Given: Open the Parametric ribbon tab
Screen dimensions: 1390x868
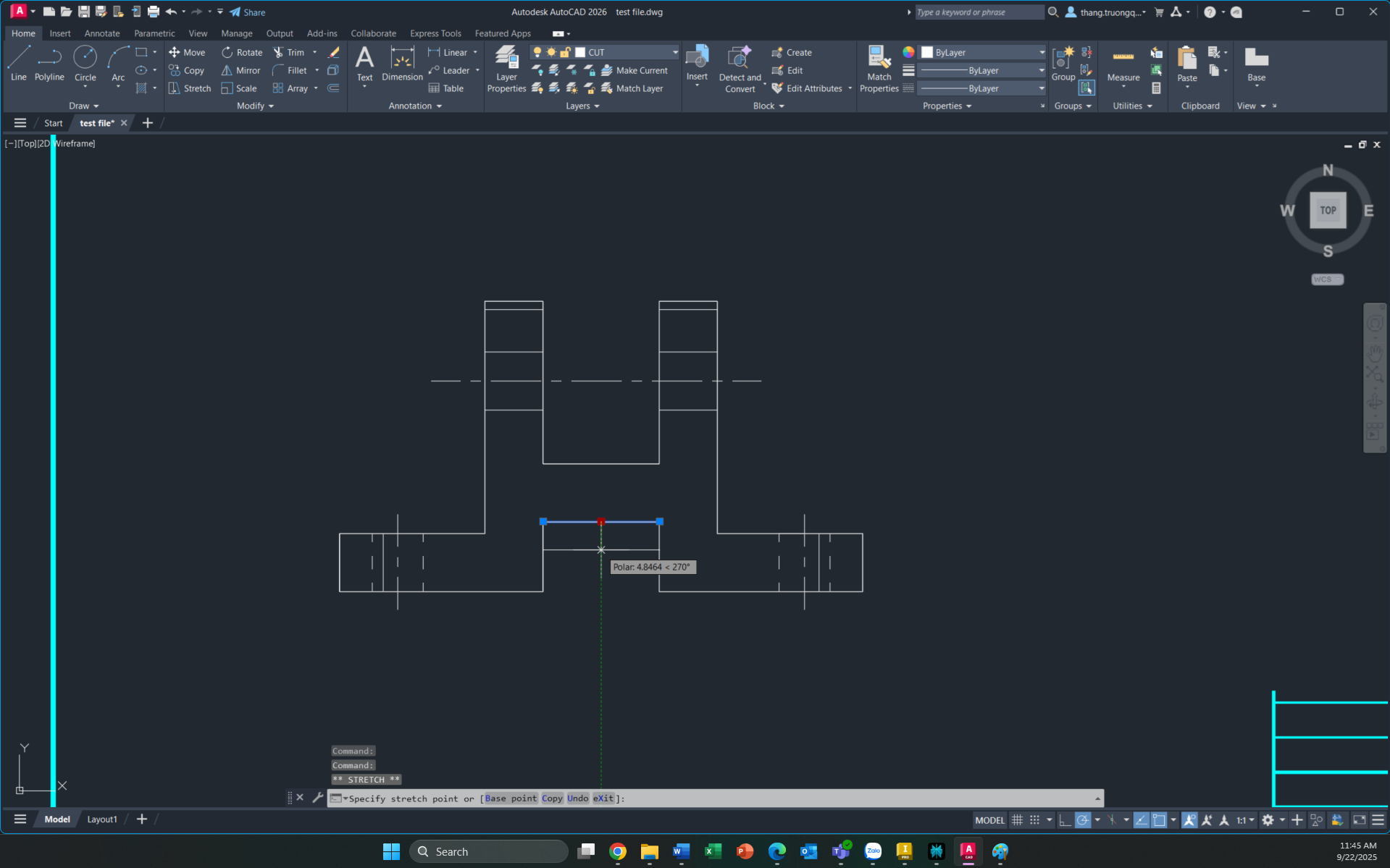Looking at the screenshot, I should pos(154,33).
